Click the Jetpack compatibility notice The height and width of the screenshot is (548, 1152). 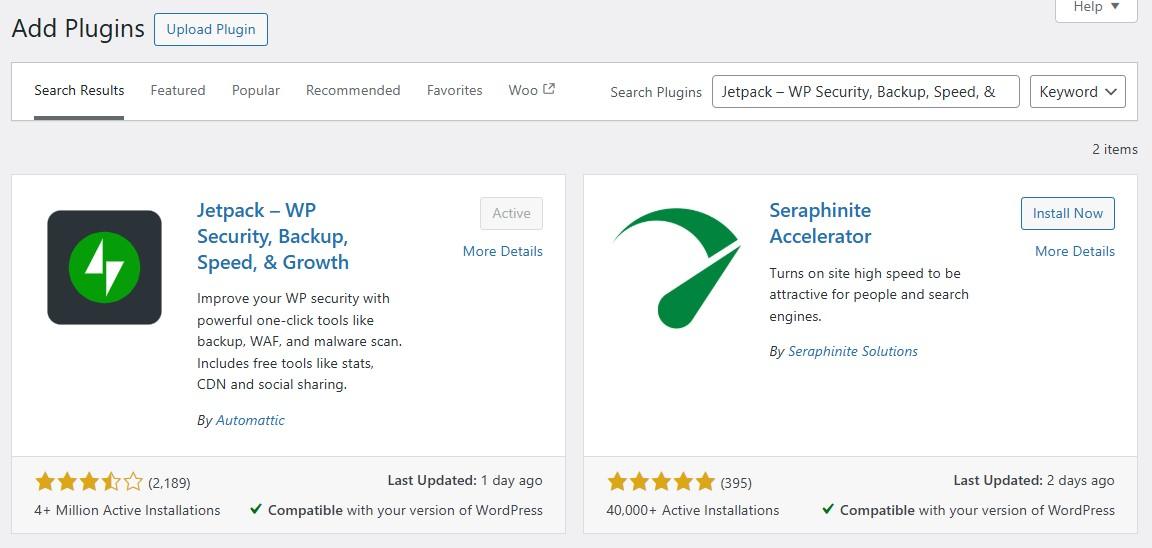[396, 510]
